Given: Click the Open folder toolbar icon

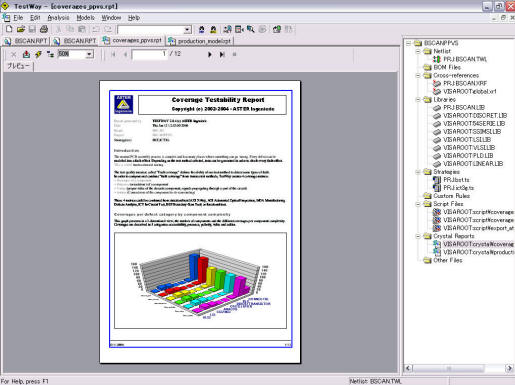Looking at the screenshot, I should click(x=21, y=29).
